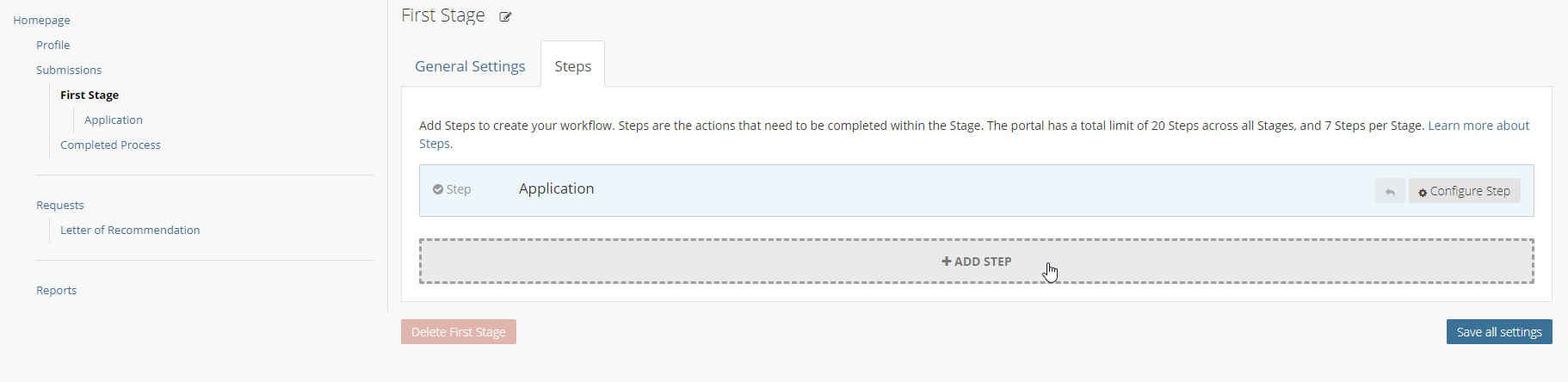
Task: Click the checkmark icon next to Step label
Action: pyautogui.click(x=438, y=189)
